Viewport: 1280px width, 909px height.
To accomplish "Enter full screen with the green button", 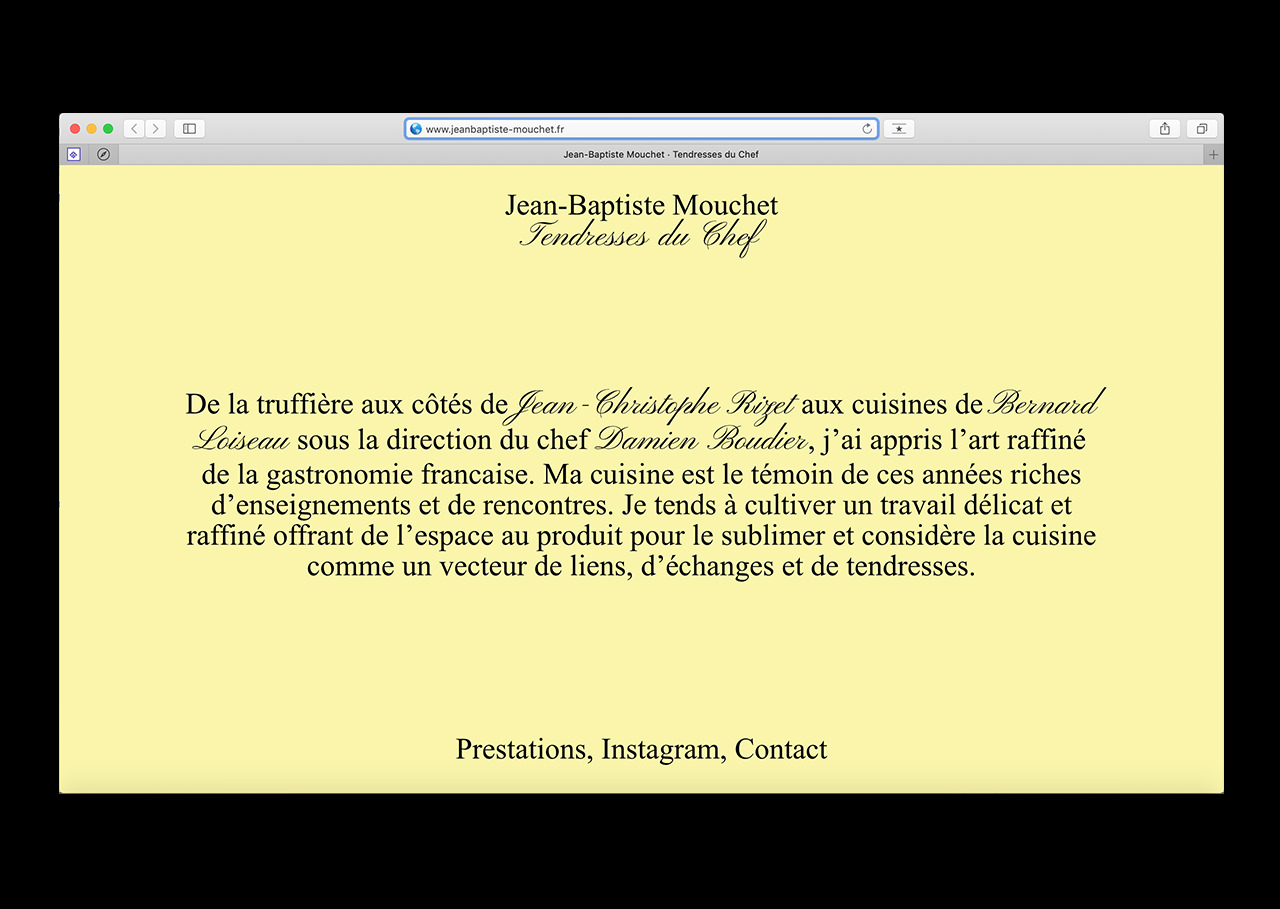I will pos(108,129).
